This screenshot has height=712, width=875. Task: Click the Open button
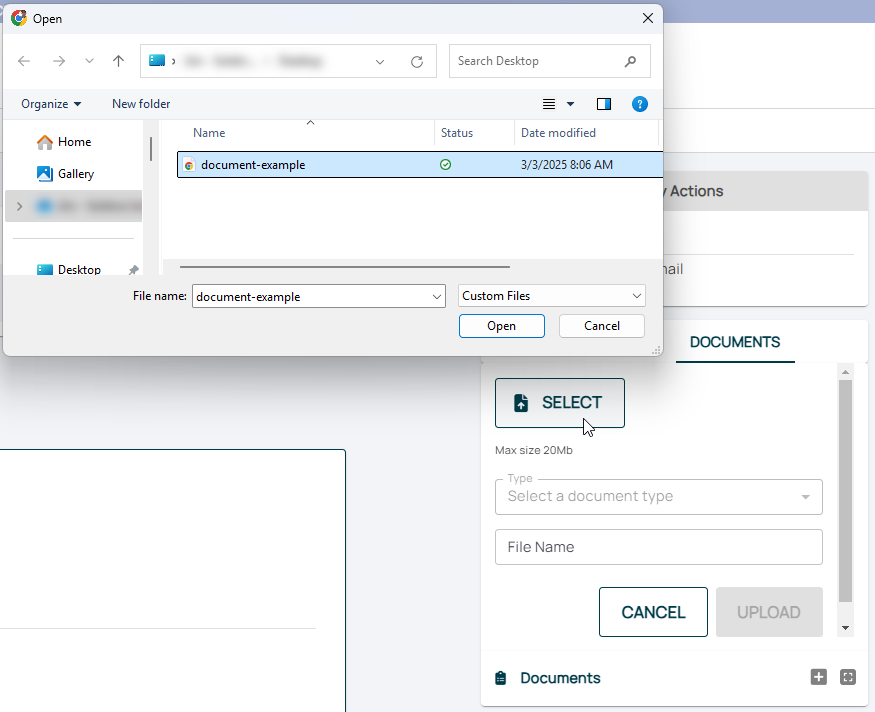501,326
